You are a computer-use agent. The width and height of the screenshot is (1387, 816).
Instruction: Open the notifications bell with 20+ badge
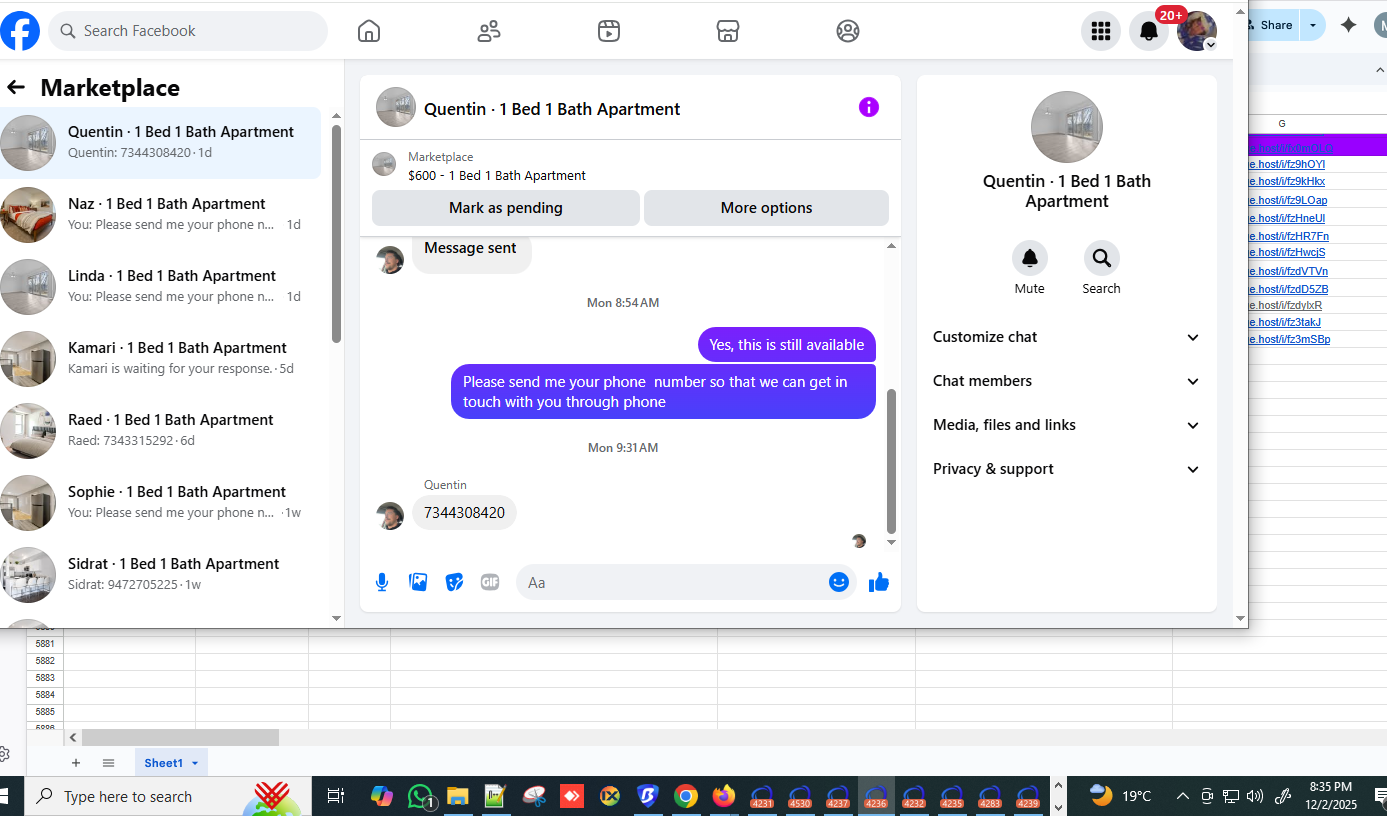1150,31
